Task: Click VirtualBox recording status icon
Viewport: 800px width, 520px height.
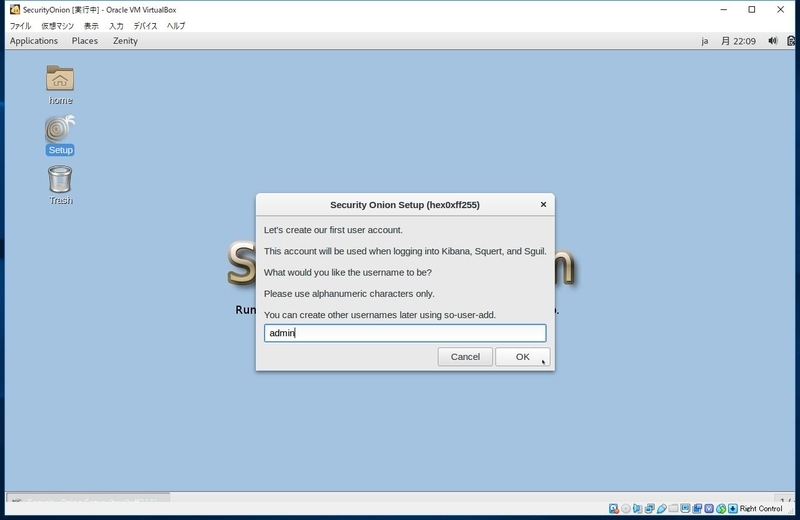Action: [697, 508]
